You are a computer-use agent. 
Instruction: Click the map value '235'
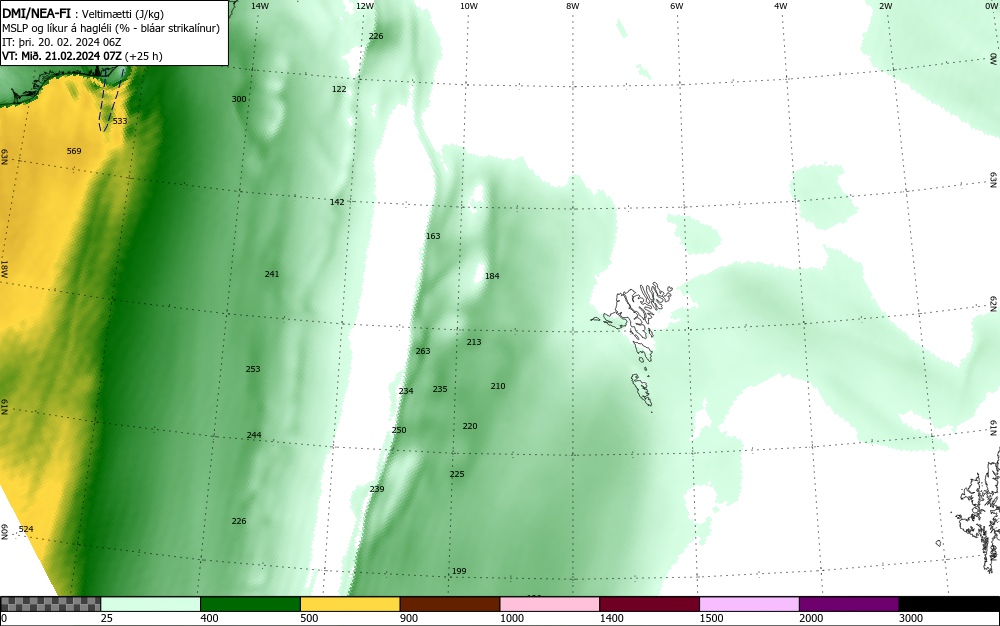coord(440,389)
